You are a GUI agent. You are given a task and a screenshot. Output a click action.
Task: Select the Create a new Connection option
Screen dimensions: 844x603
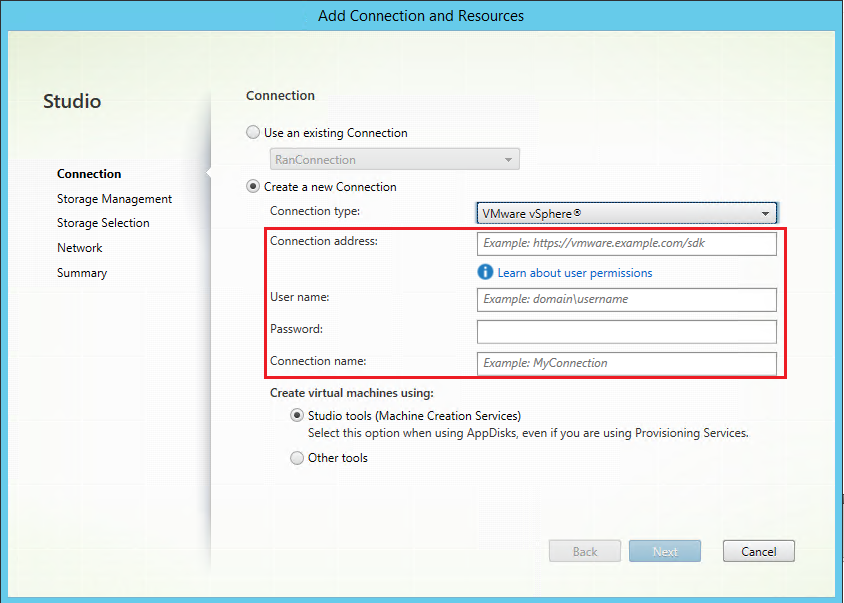click(x=254, y=186)
